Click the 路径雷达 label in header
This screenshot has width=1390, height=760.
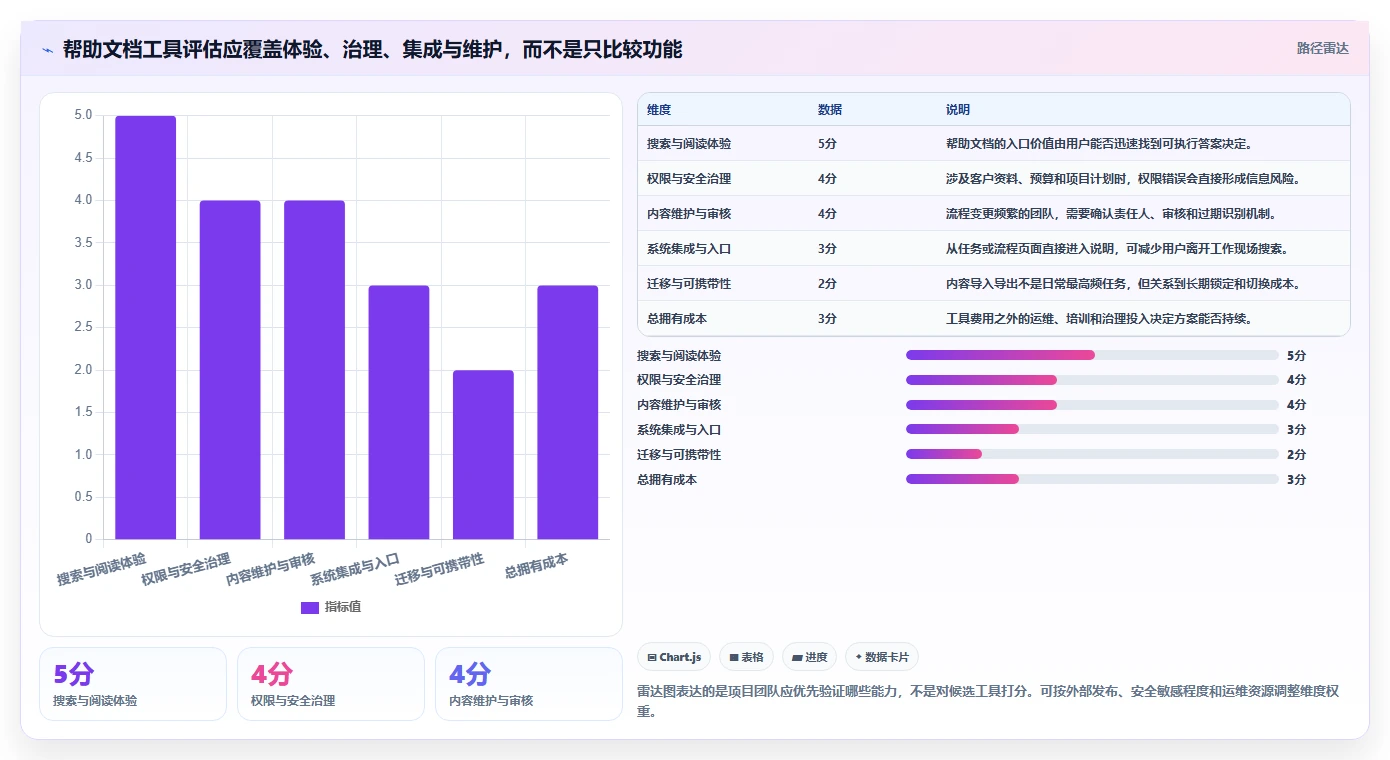[x=1322, y=48]
